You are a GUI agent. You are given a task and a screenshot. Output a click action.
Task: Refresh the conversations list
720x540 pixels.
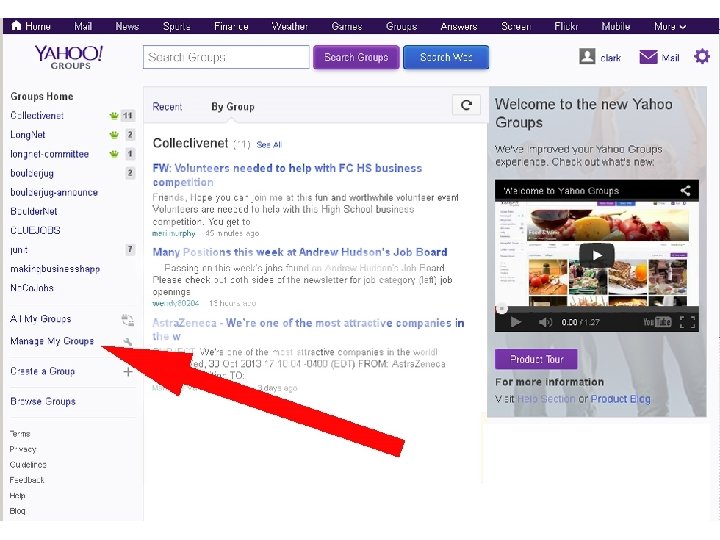(466, 105)
